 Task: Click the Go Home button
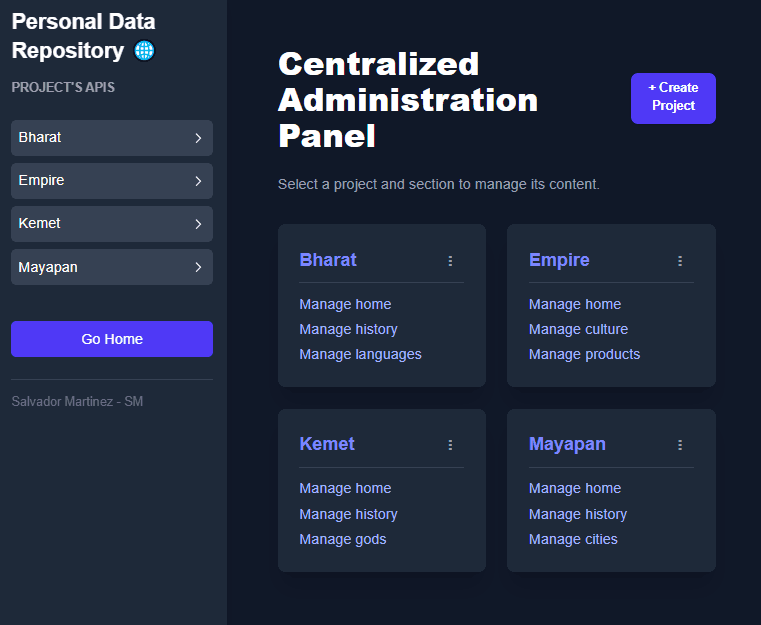pos(112,339)
